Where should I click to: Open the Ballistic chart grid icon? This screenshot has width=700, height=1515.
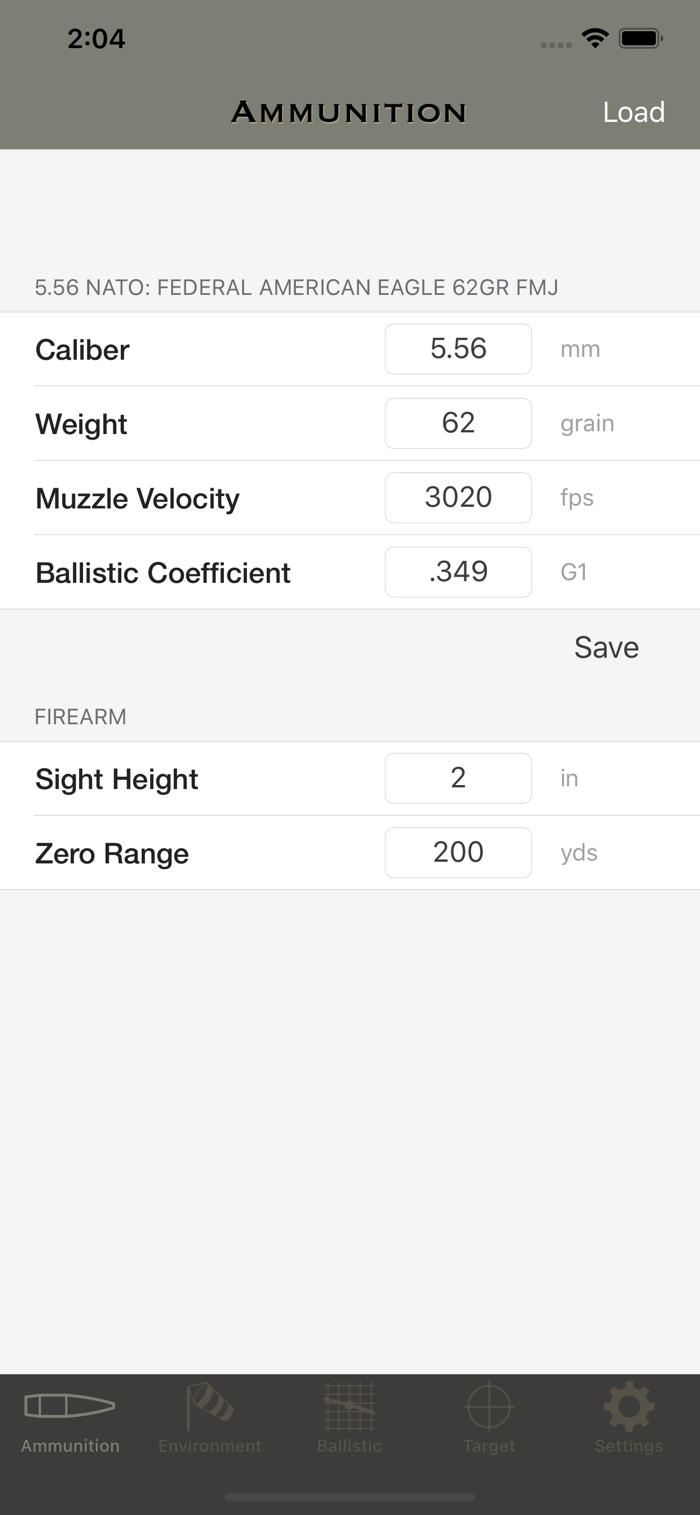(x=349, y=1406)
